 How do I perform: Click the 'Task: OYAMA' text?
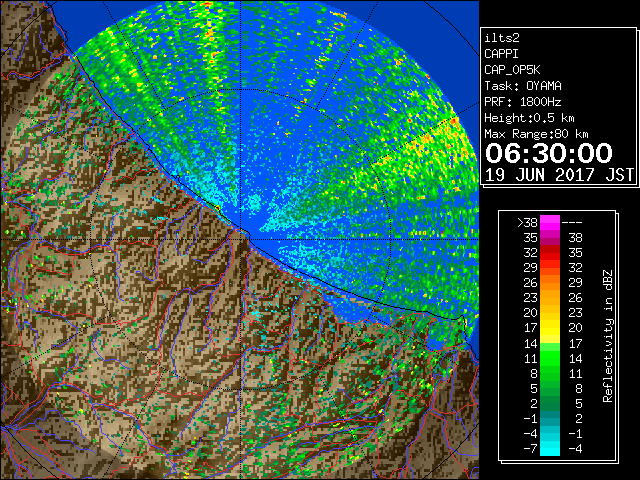523,86
